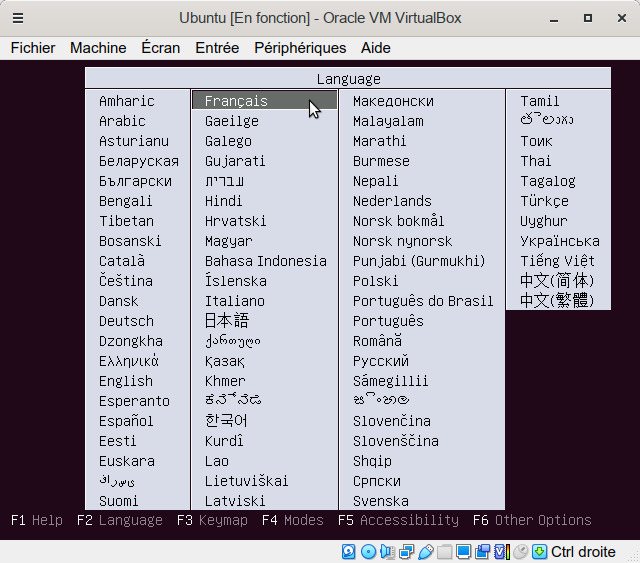
Task: Click the Aide menu item
Action: 376,48
